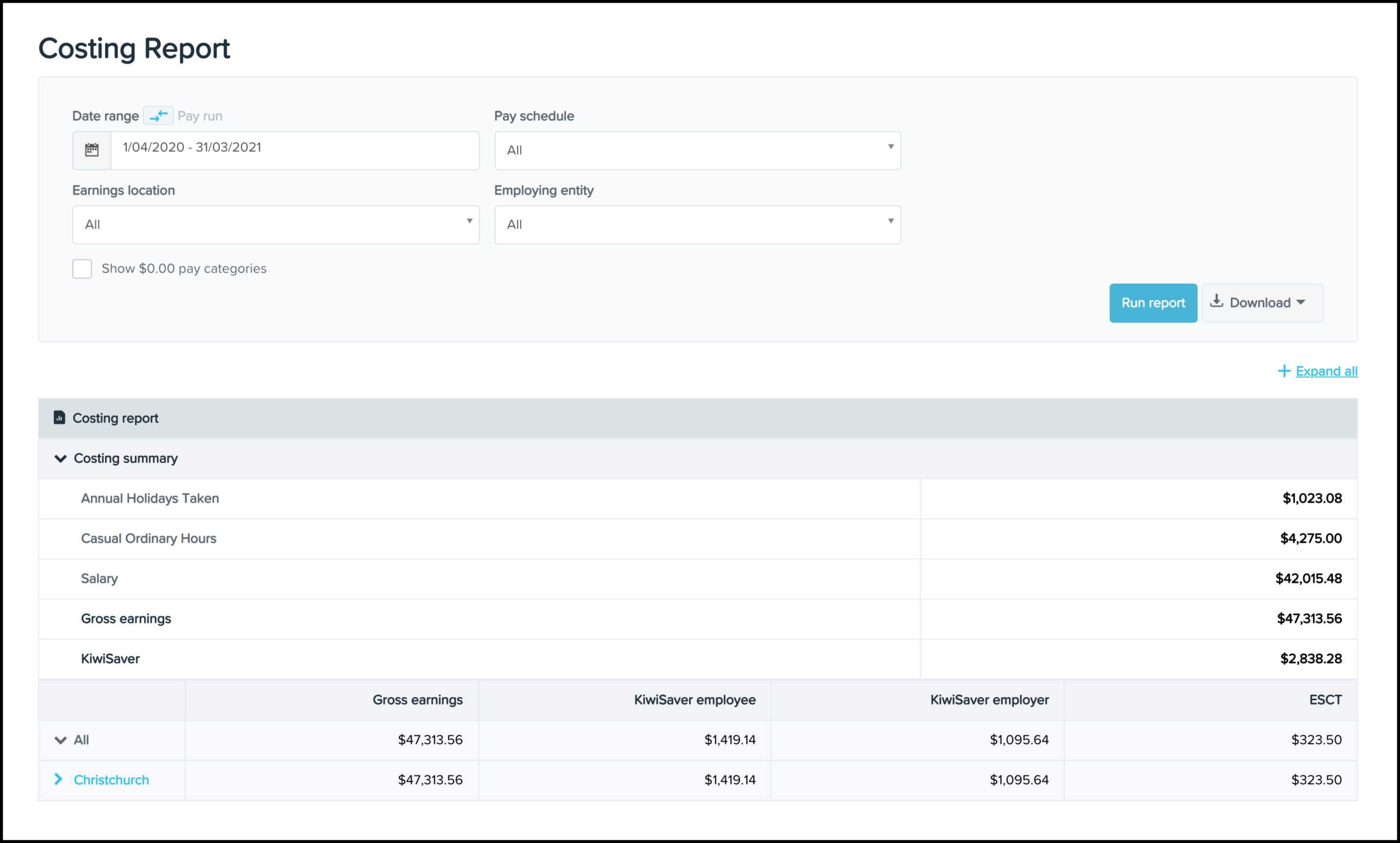Open the Employing entity dropdown
This screenshot has width=1400, height=843.
(698, 225)
